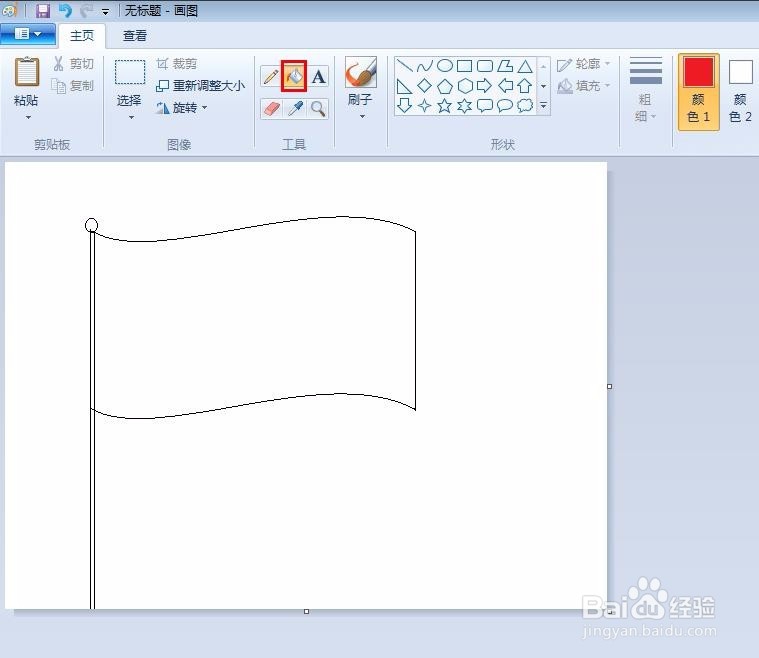The image size is (759, 658).
Task: Choose the Rounded rectangle shape
Action: [x=485, y=66]
